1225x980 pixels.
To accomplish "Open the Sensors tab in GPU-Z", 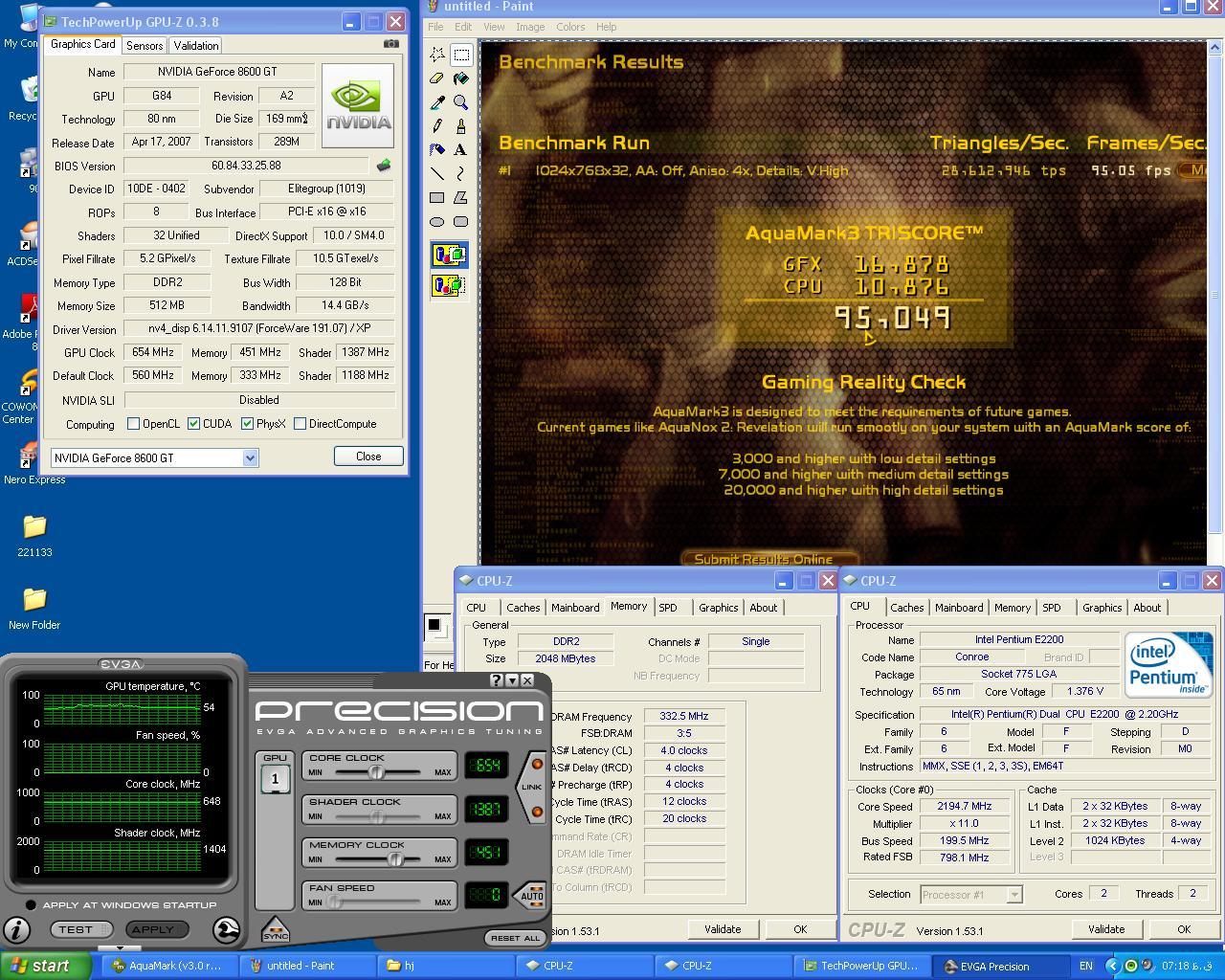I will [145, 45].
